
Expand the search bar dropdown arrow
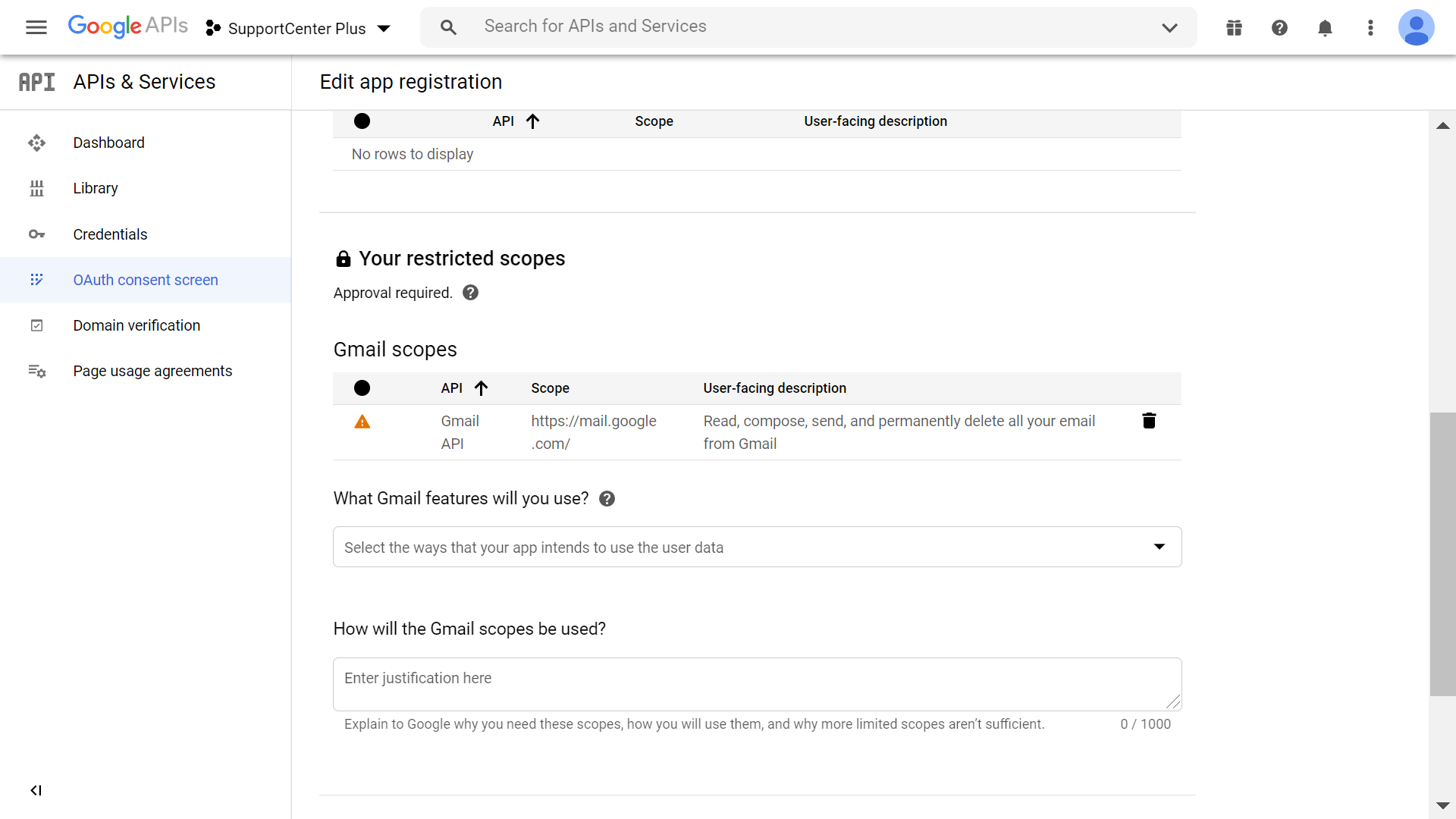tap(1169, 28)
